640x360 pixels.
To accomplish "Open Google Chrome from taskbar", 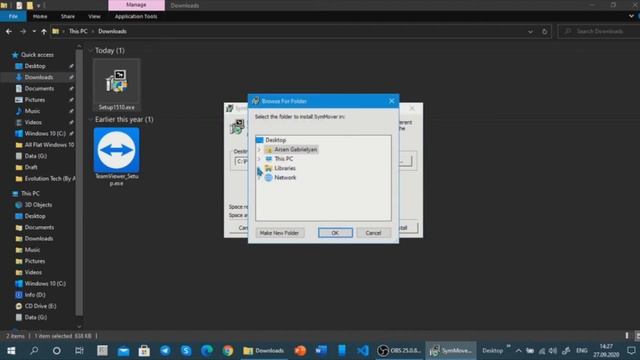I will (228, 351).
